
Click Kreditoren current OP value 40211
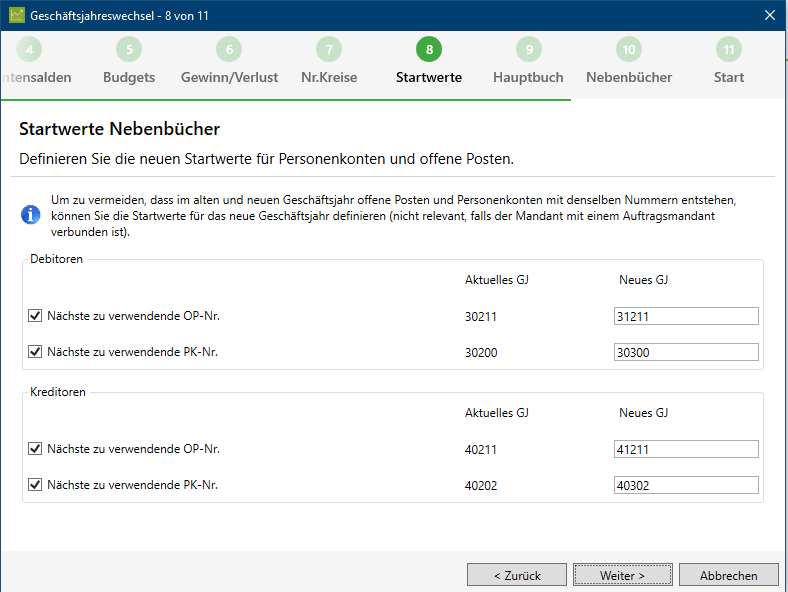(481, 449)
